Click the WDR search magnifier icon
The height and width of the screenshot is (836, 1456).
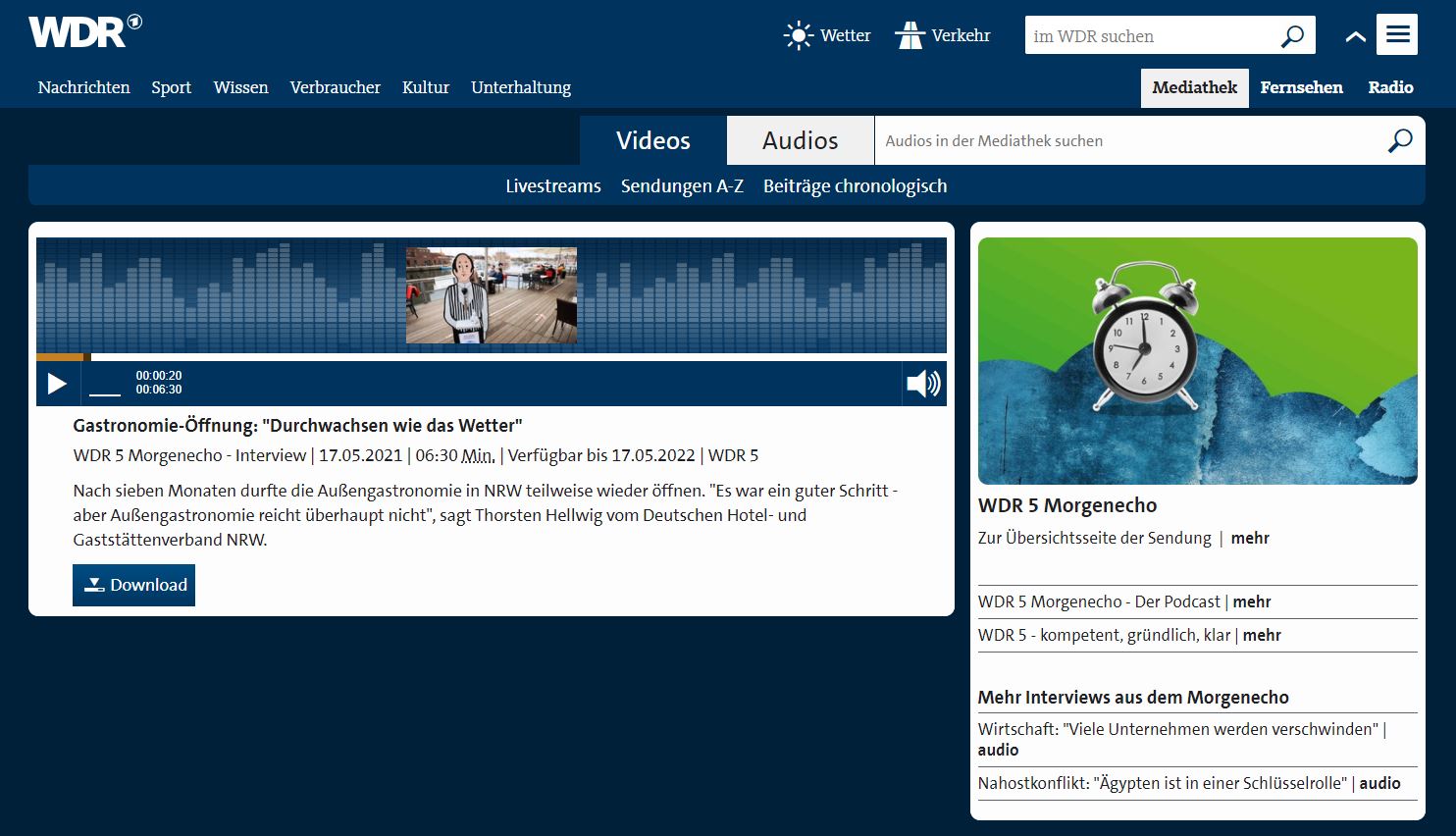coord(1293,36)
